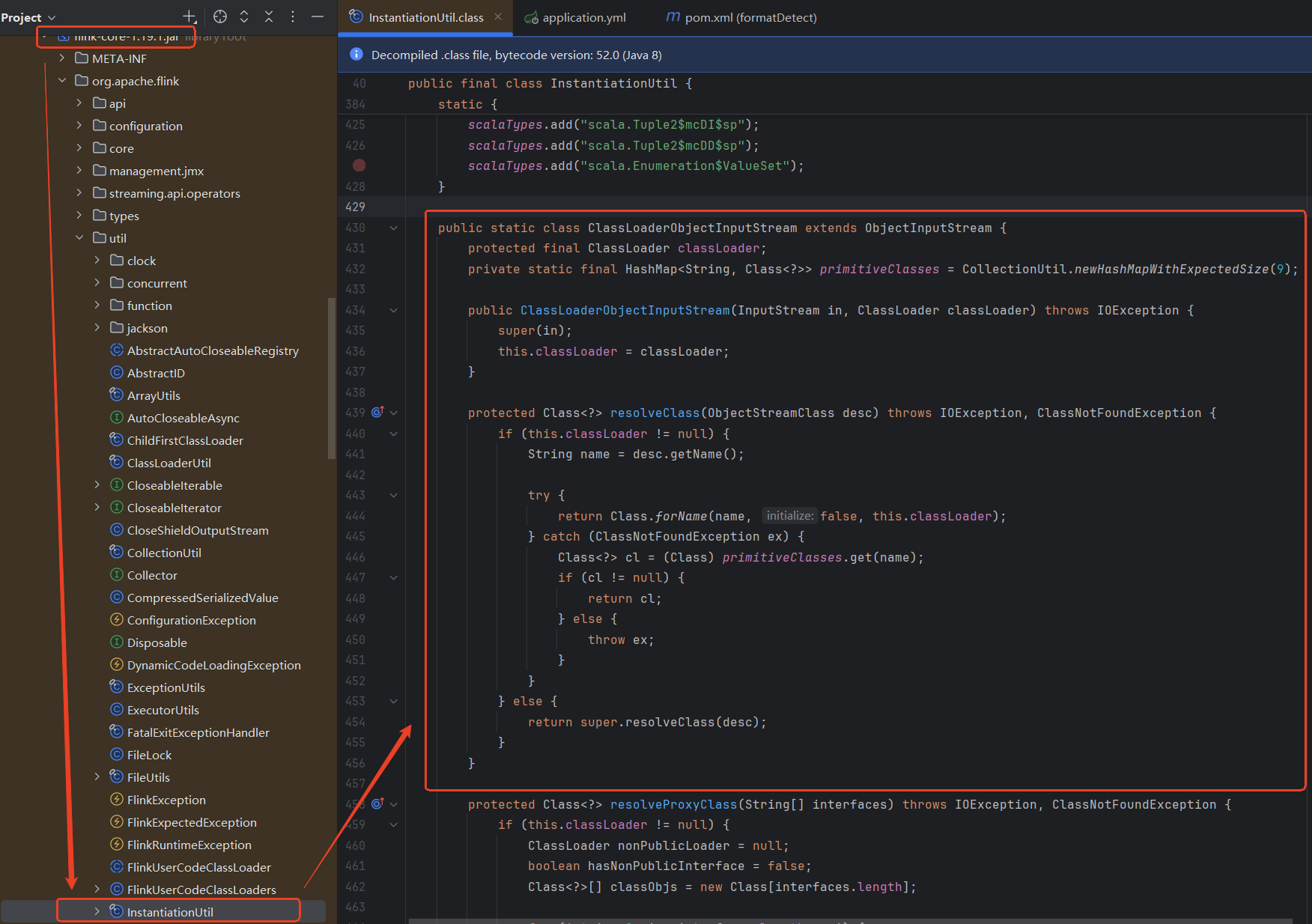Select FlinkExpectedException in the tree
Screen dimensions: 1312x924
pos(192,822)
